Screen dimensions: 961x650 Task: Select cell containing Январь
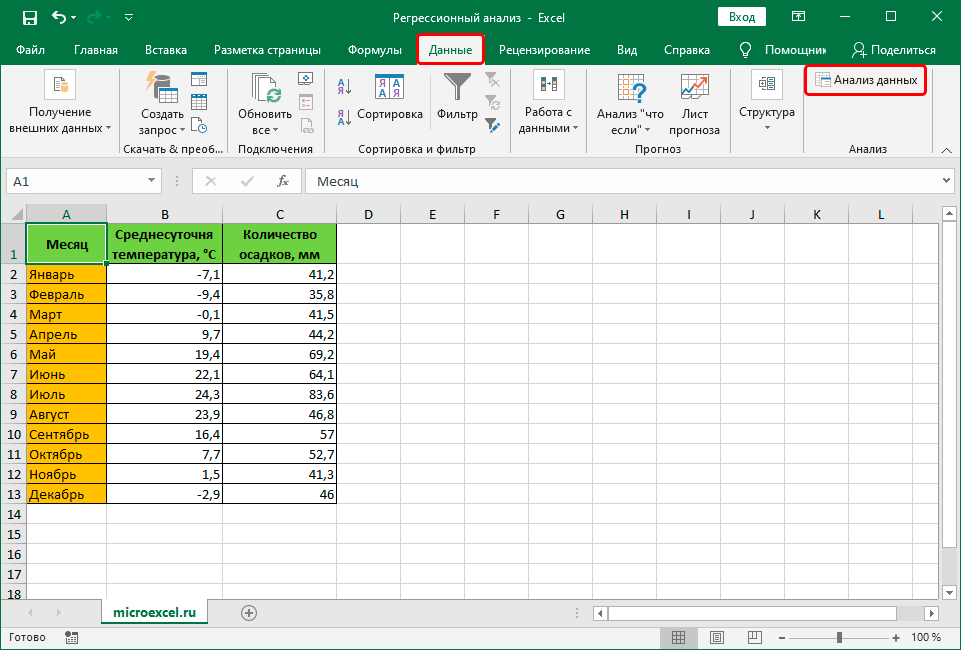click(66, 274)
